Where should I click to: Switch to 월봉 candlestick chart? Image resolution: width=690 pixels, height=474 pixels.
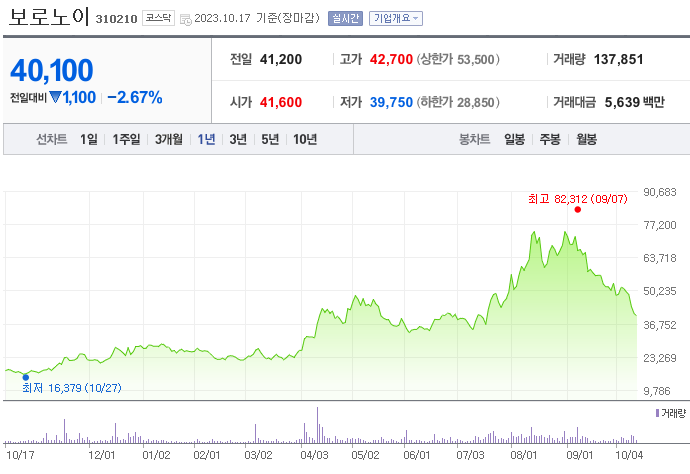587,140
